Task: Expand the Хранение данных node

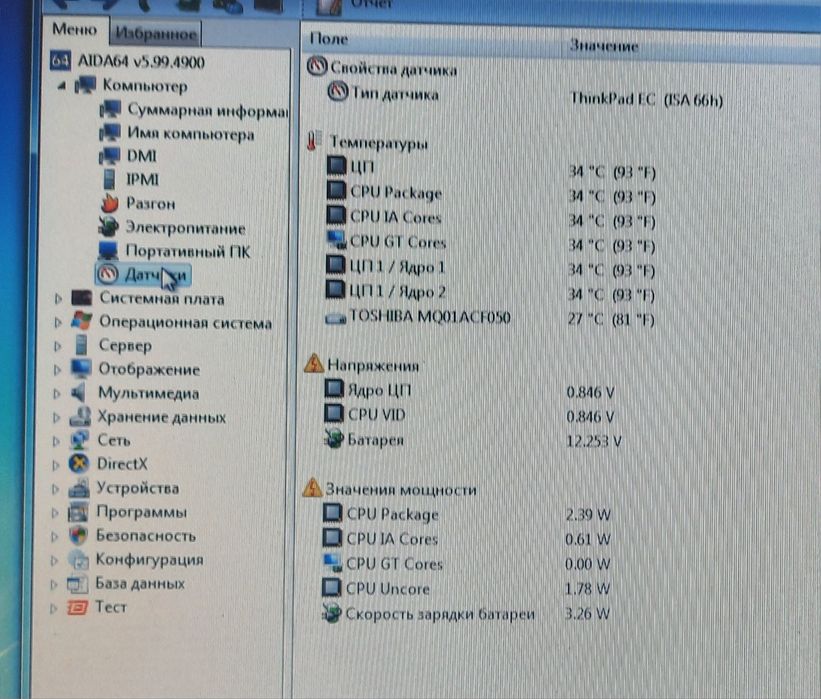Action: pyautogui.click(x=57, y=417)
